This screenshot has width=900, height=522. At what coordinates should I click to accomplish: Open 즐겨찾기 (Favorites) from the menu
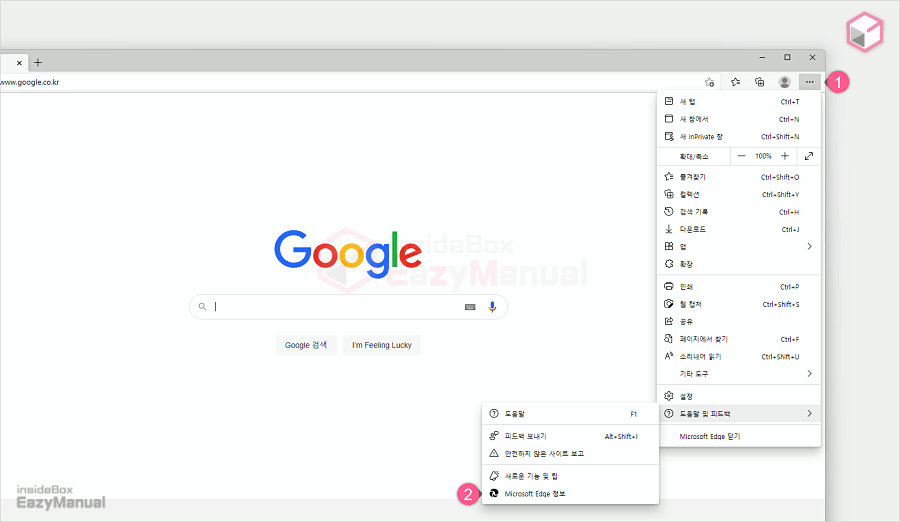[739, 177]
